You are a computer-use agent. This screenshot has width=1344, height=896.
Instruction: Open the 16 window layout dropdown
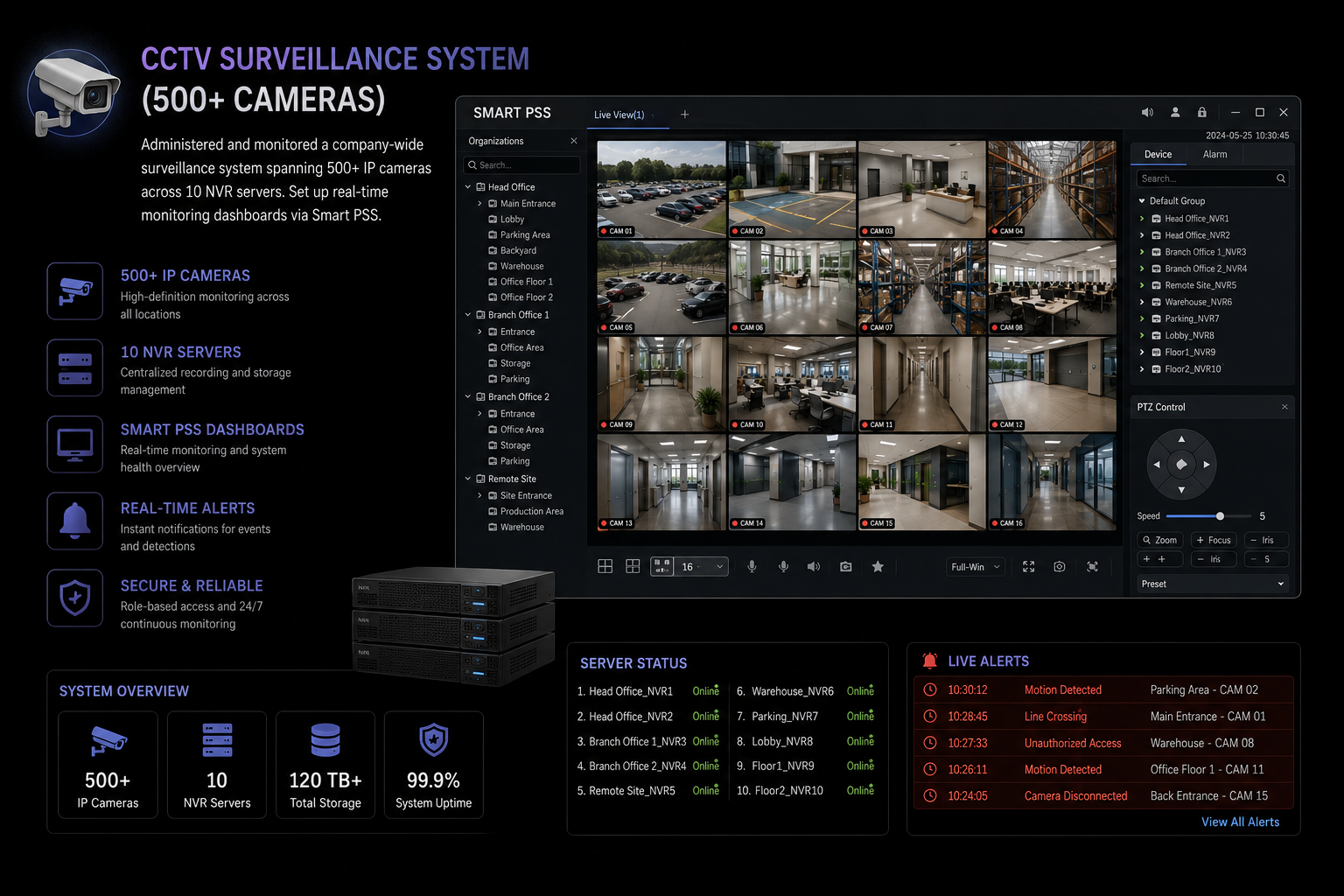pyautogui.click(x=702, y=567)
